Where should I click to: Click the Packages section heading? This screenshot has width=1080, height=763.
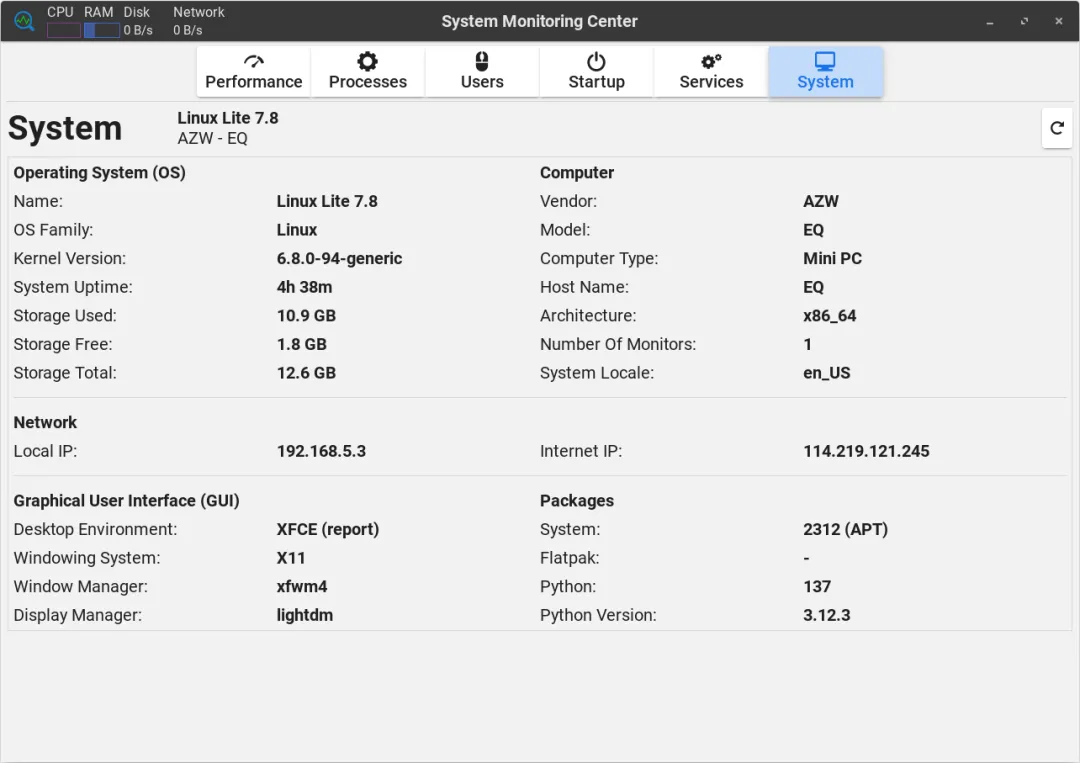click(577, 501)
